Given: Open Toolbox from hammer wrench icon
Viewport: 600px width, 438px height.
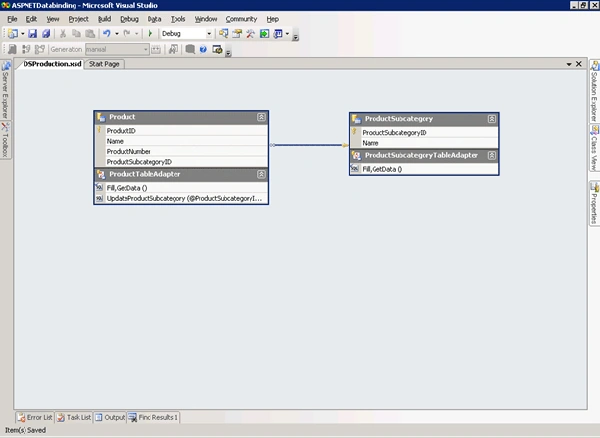Looking at the screenshot, I should coord(250,34).
